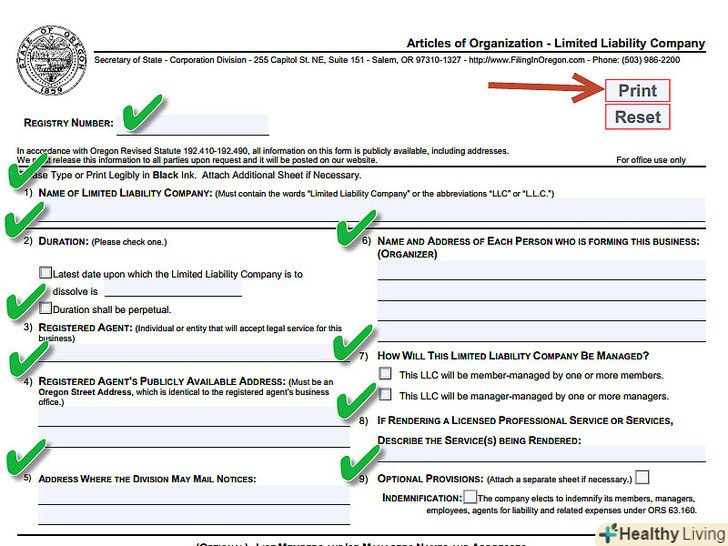Click third Organizer name and address line

[x=541, y=312]
